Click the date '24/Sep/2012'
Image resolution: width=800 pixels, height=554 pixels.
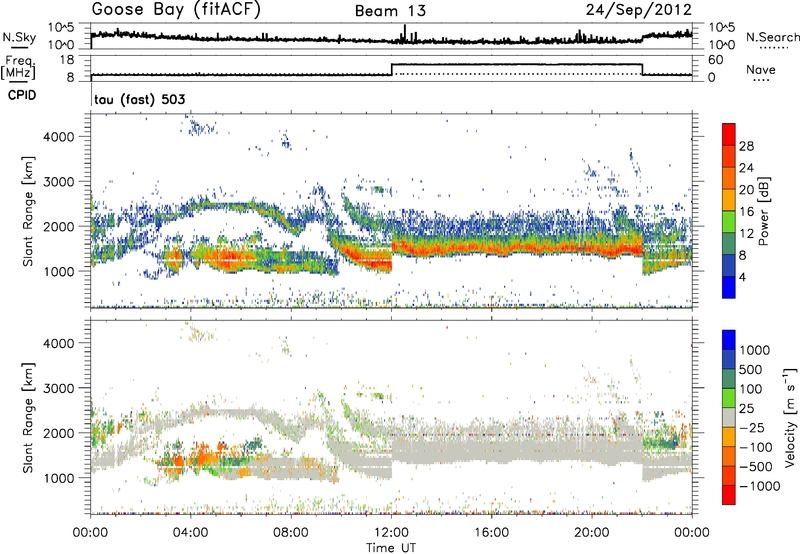point(639,10)
